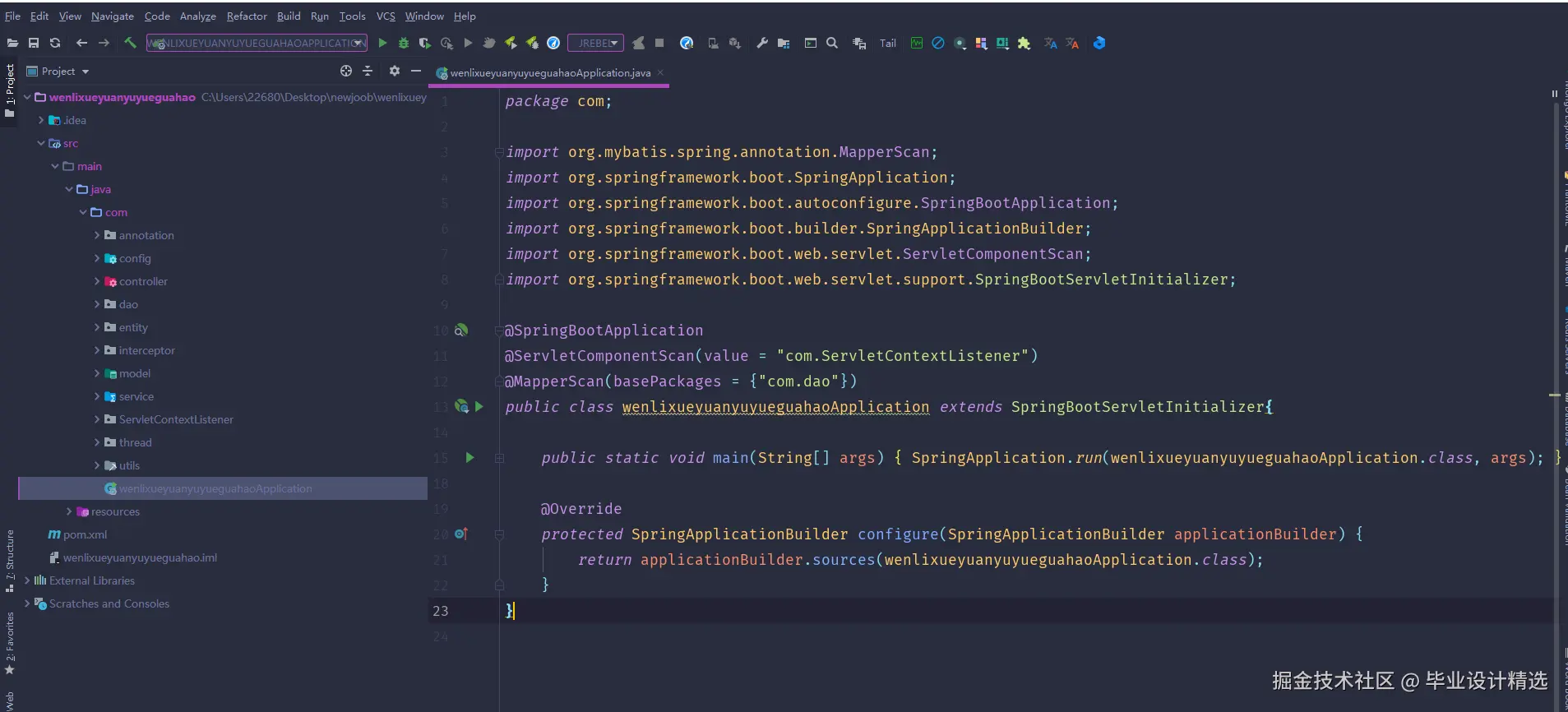Screen dimensions: 1568x712
Task: Build the project with the hammer icon
Action: point(130,43)
